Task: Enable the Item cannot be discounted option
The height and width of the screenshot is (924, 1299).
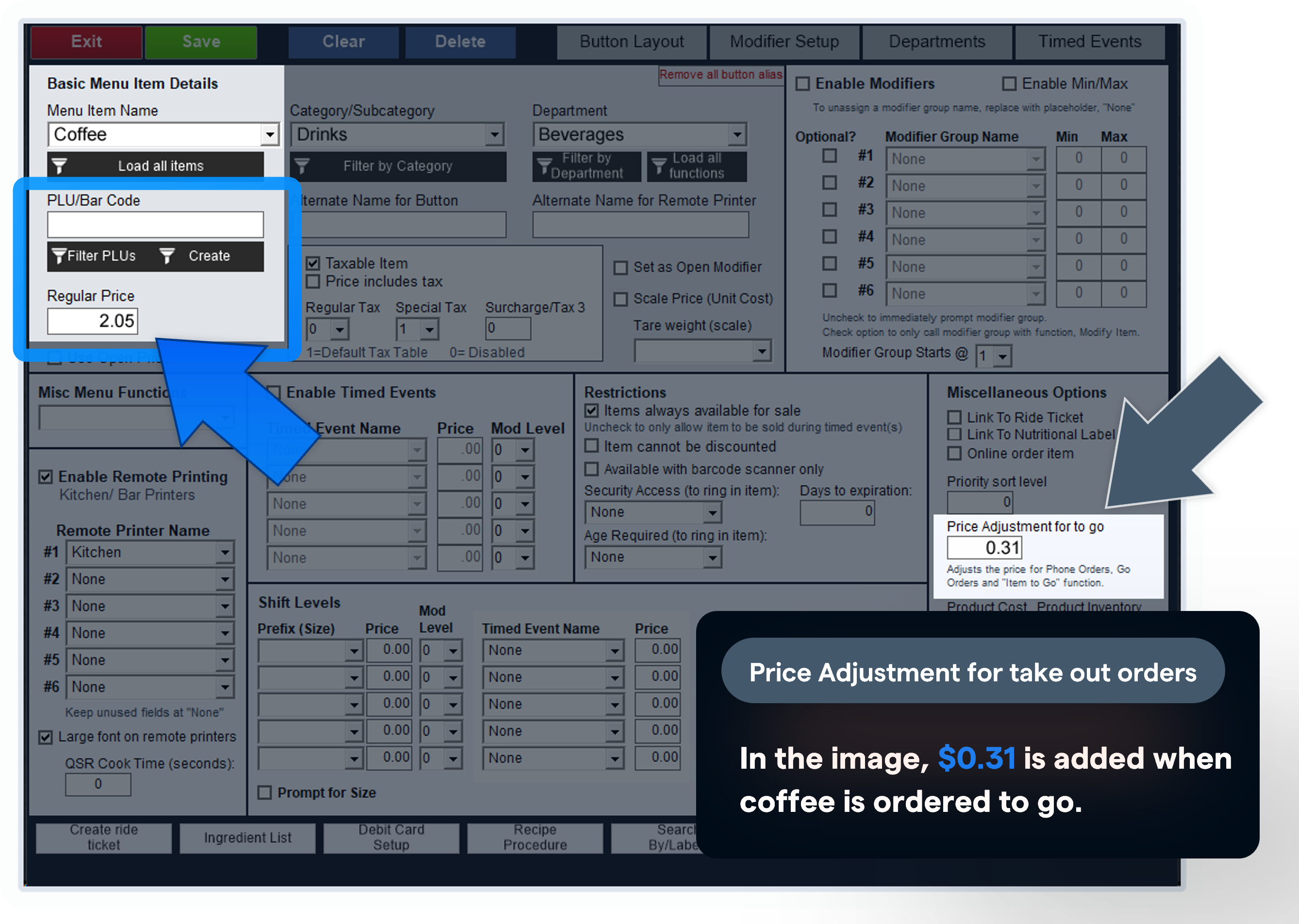Action: click(x=592, y=446)
